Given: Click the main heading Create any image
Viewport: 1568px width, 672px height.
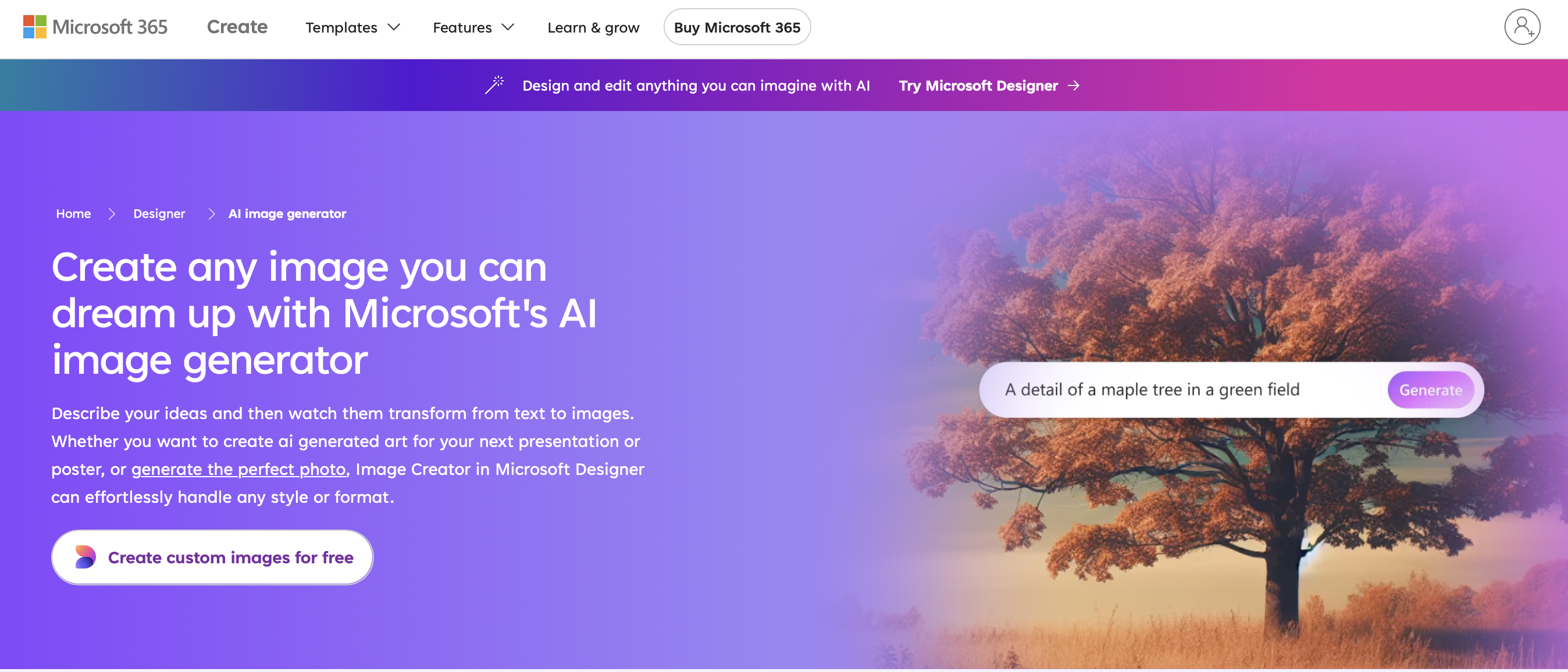Looking at the screenshot, I should pyautogui.click(x=325, y=313).
